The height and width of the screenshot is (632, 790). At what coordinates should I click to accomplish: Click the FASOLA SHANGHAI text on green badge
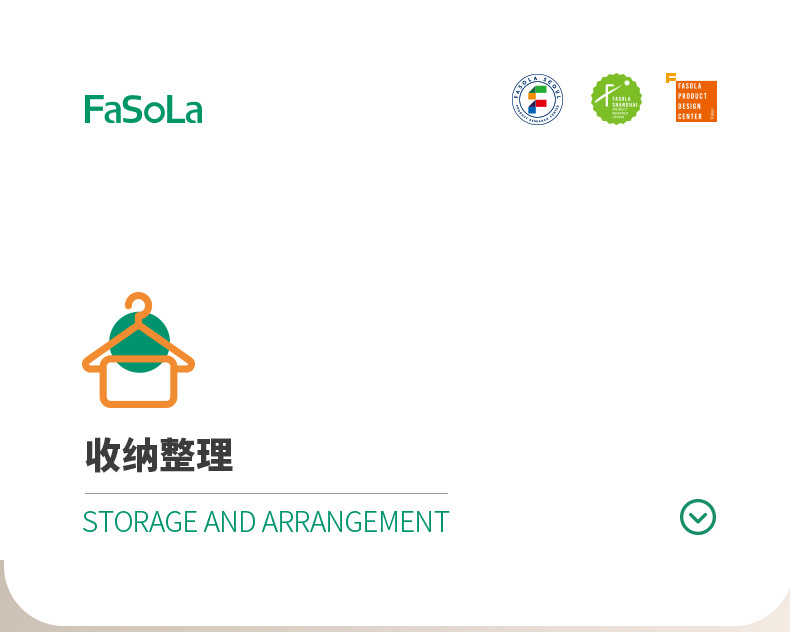point(625,102)
